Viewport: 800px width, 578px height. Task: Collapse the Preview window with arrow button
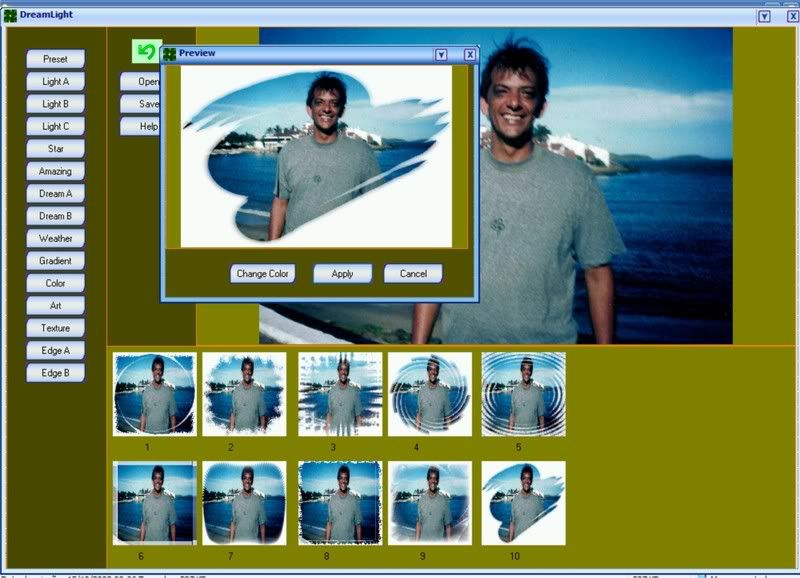[441, 54]
